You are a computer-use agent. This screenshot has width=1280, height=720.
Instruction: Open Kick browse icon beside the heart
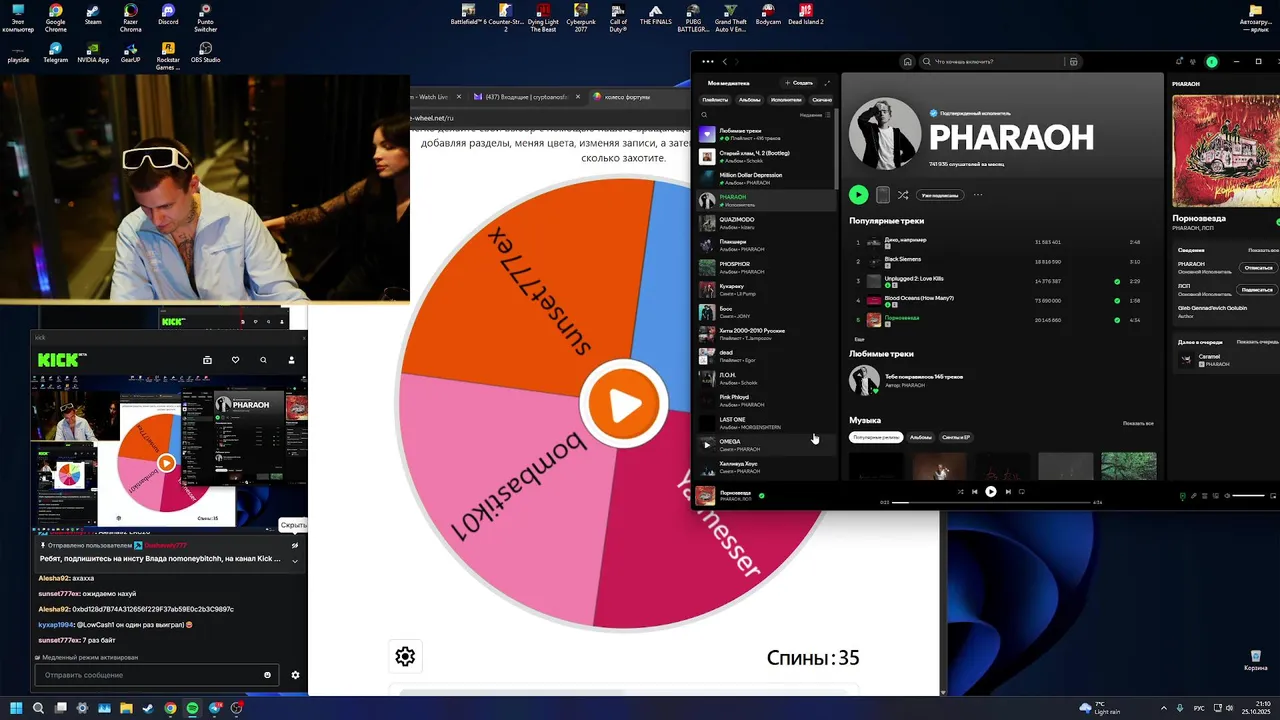coord(207,360)
